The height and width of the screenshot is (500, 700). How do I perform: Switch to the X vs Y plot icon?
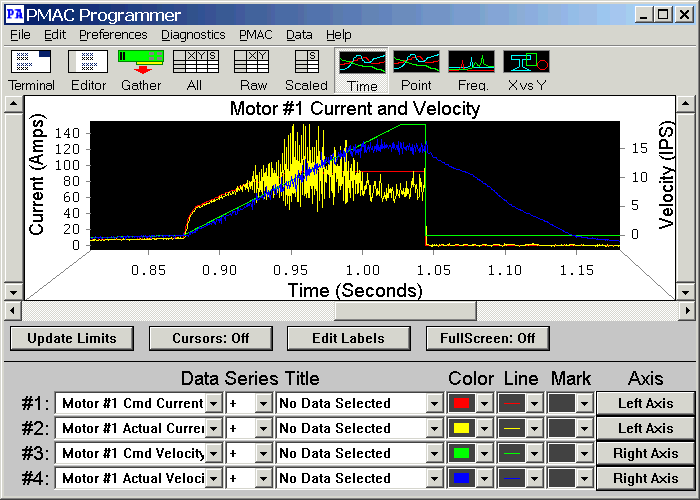(526, 63)
